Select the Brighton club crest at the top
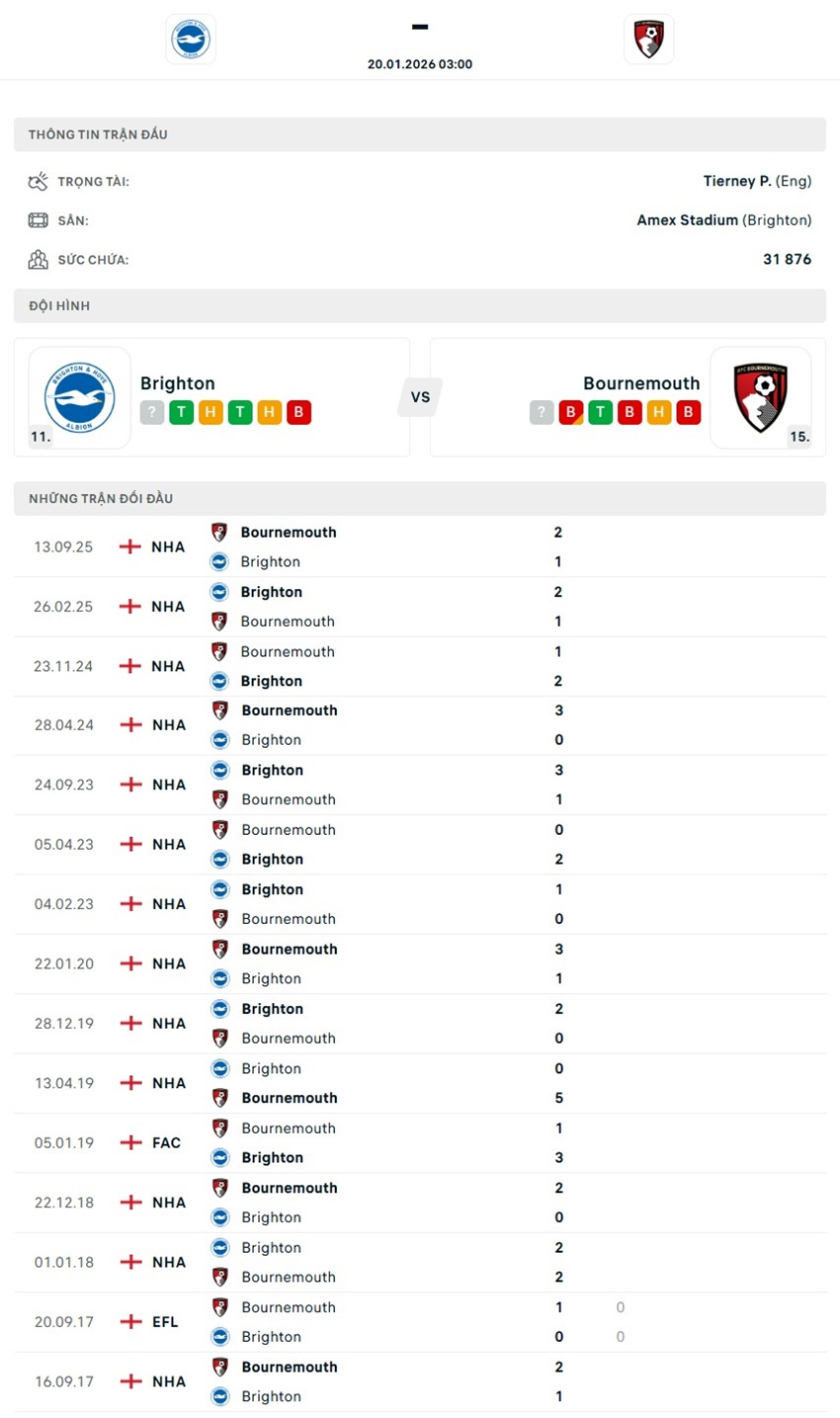840x1418 pixels. coord(190,40)
